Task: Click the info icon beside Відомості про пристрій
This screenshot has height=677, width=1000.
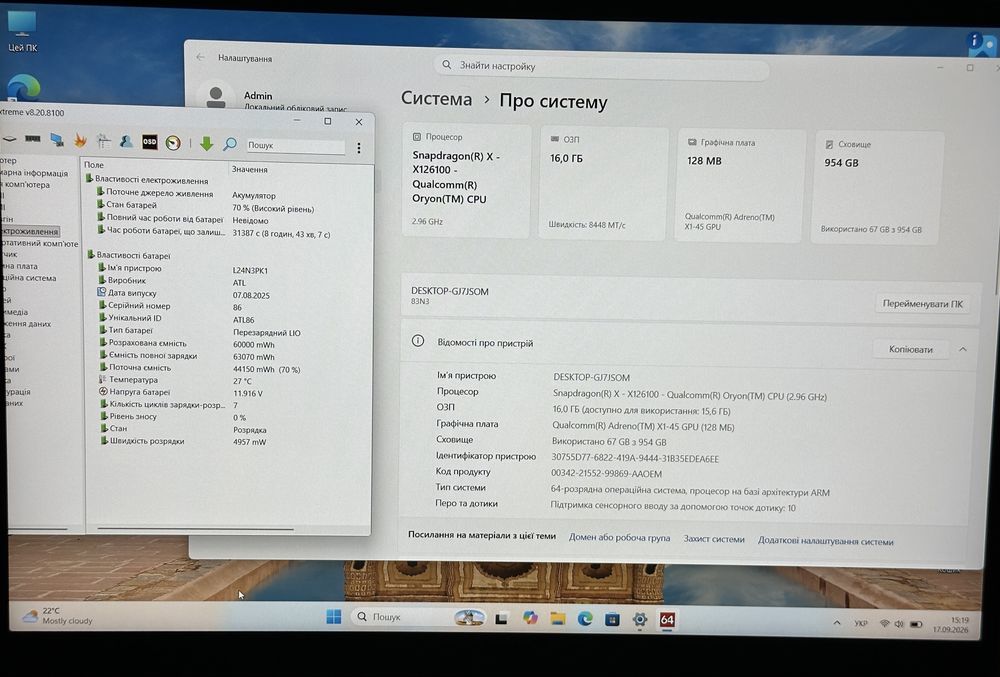Action: point(418,341)
